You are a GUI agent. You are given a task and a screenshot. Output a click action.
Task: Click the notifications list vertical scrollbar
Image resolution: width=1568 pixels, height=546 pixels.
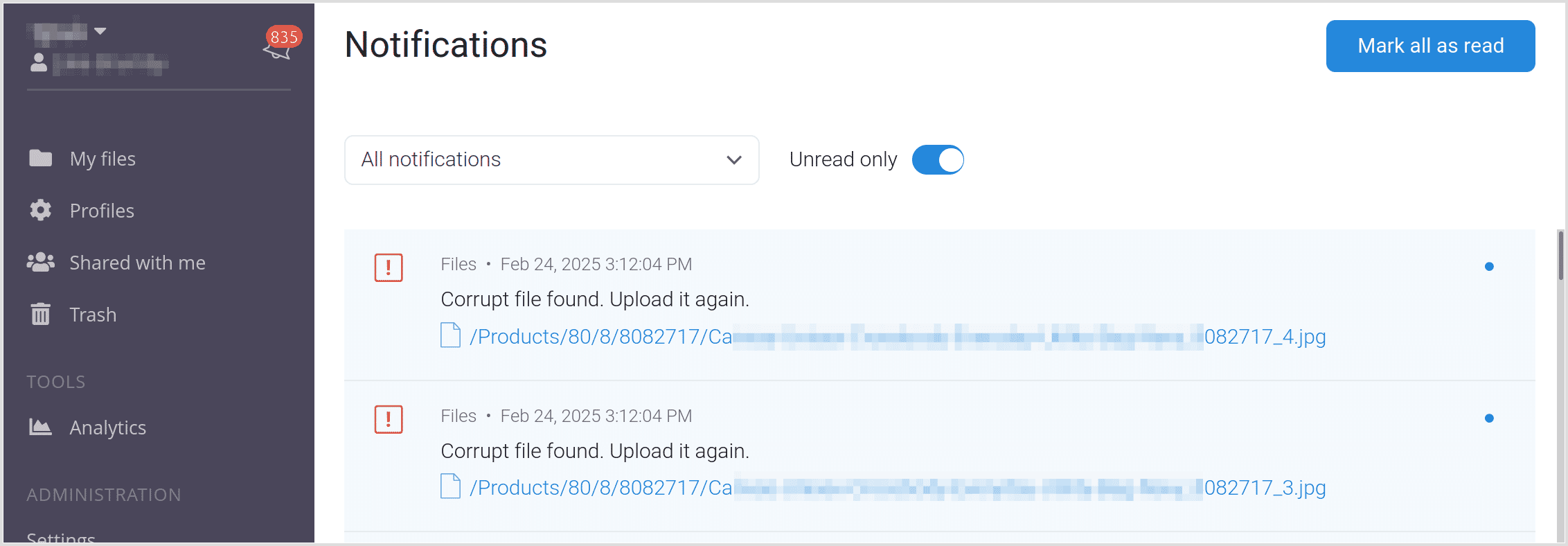[1560, 256]
